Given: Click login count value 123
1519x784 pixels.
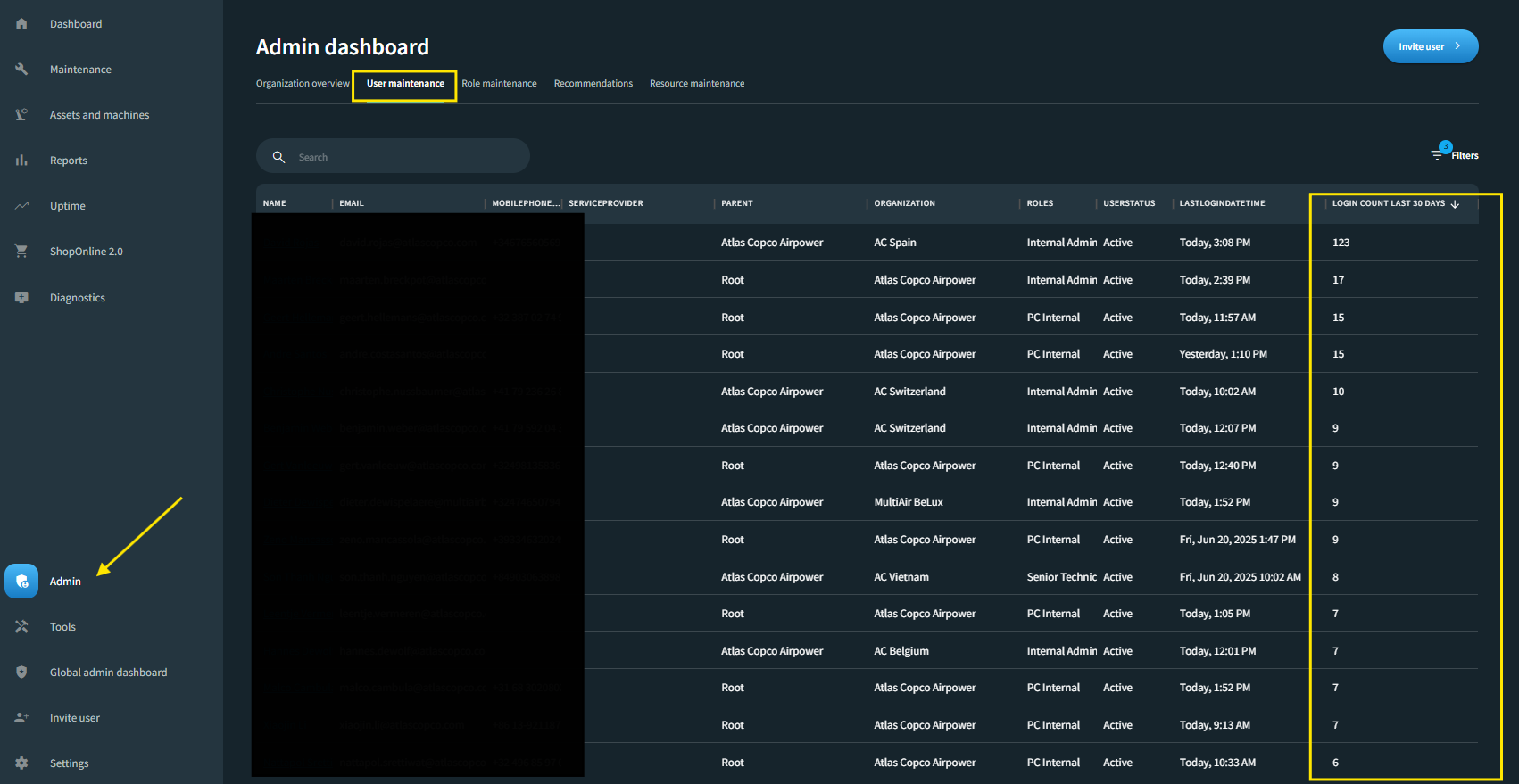Looking at the screenshot, I should click(1341, 243).
